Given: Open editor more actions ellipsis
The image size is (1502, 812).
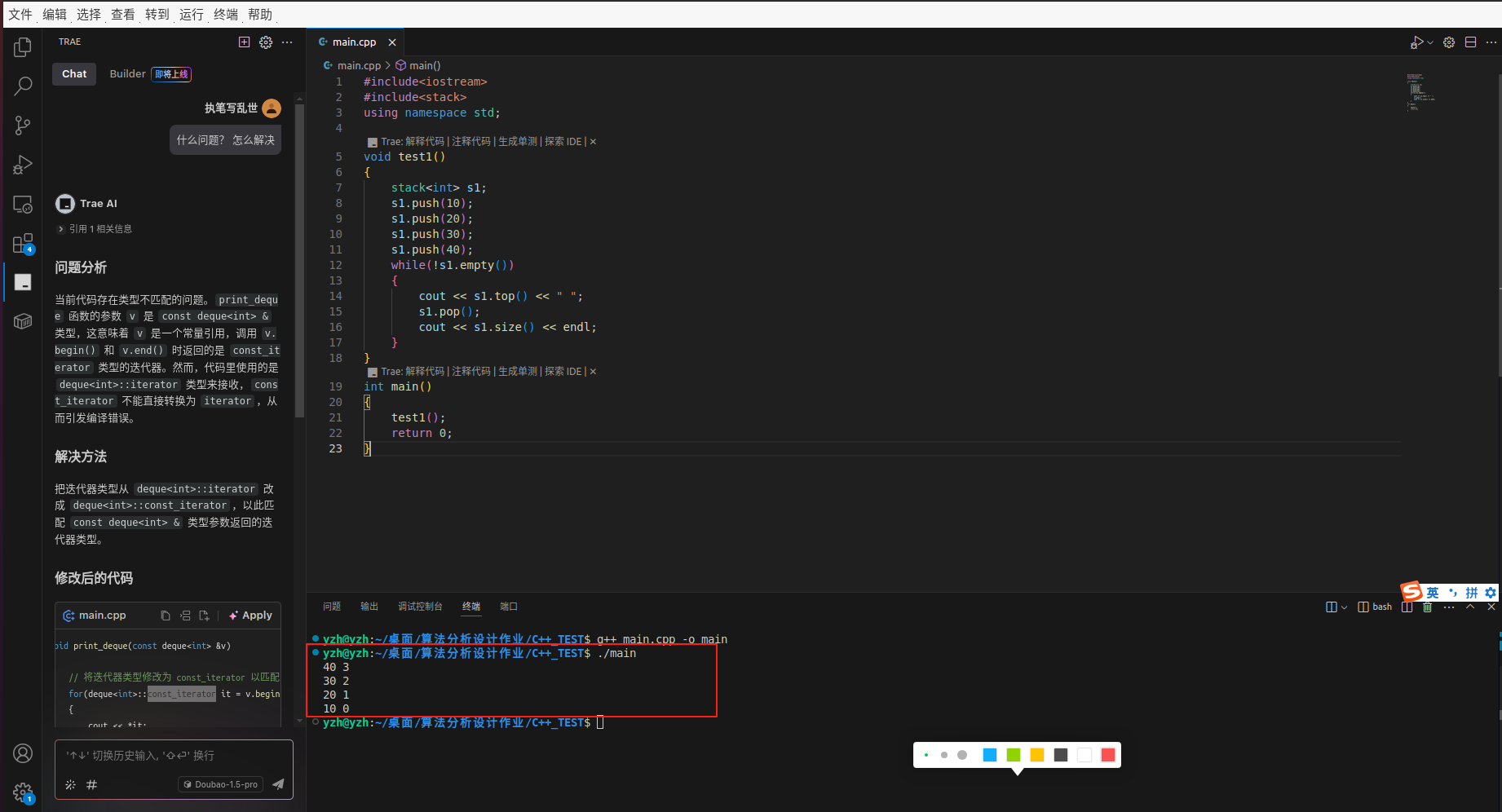Looking at the screenshot, I should coord(1491,42).
